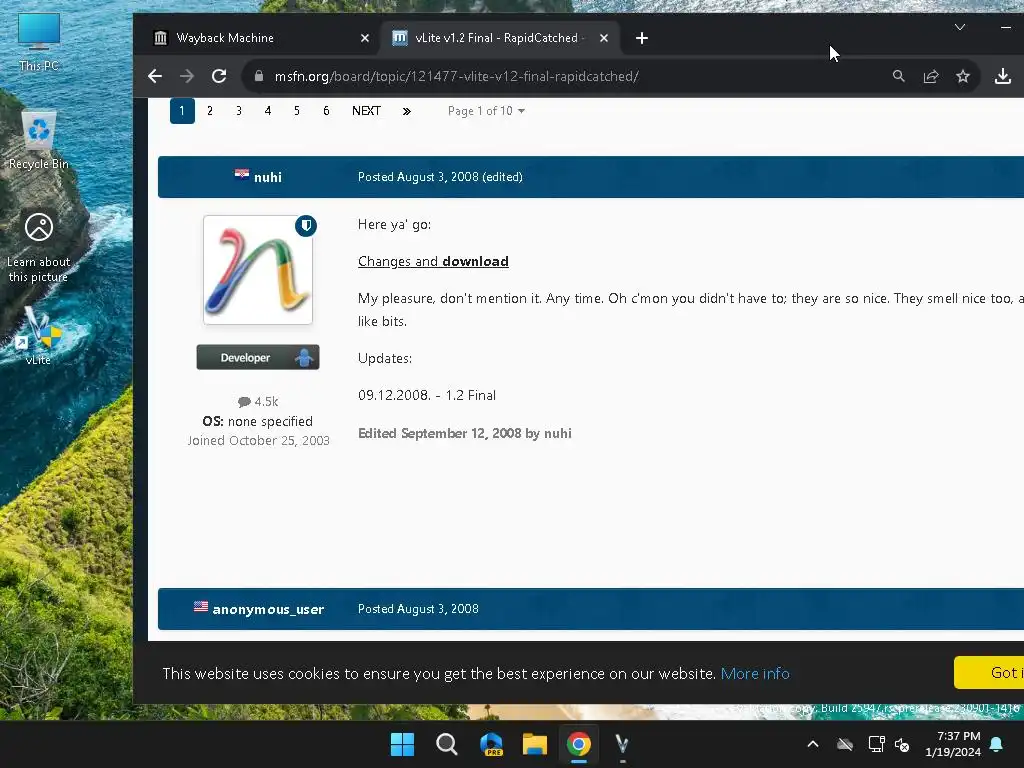This screenshot has width=1024, height=768.
Task: Click nuhi's country flag icon
Action: tap(242, 174)
